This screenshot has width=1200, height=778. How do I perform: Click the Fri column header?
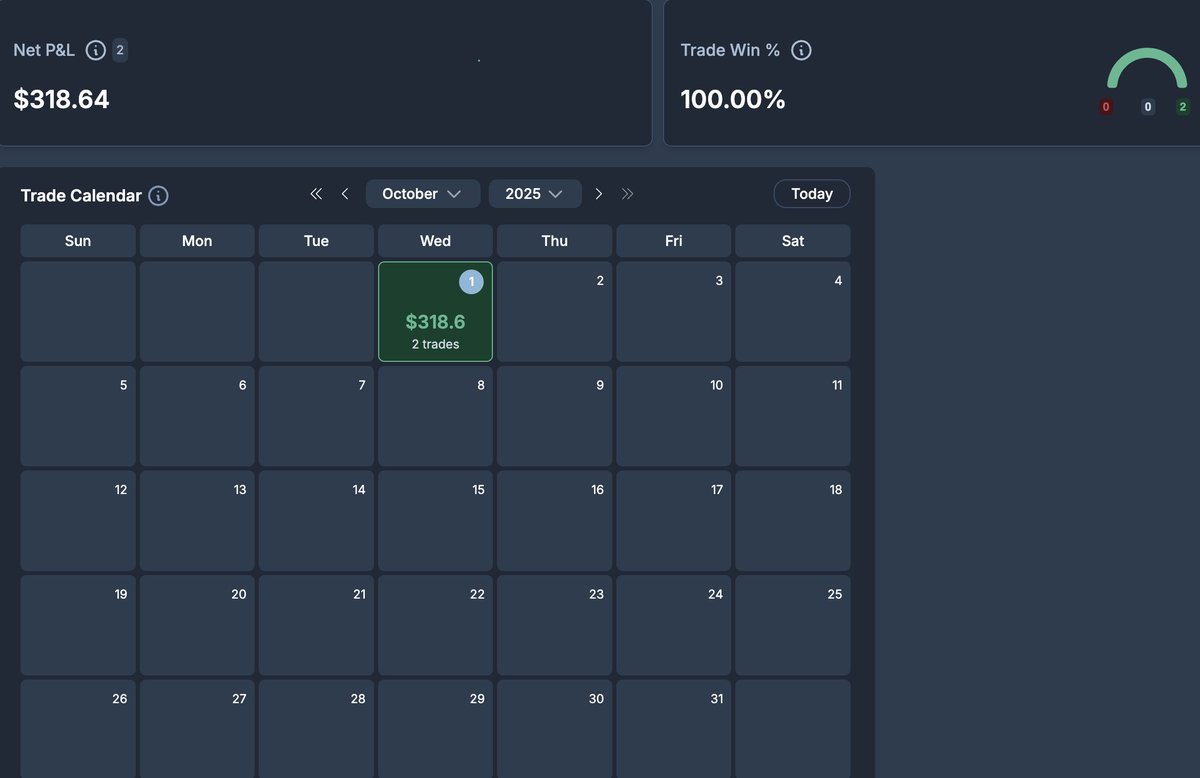pyautogui.click(x=673, y=241)
